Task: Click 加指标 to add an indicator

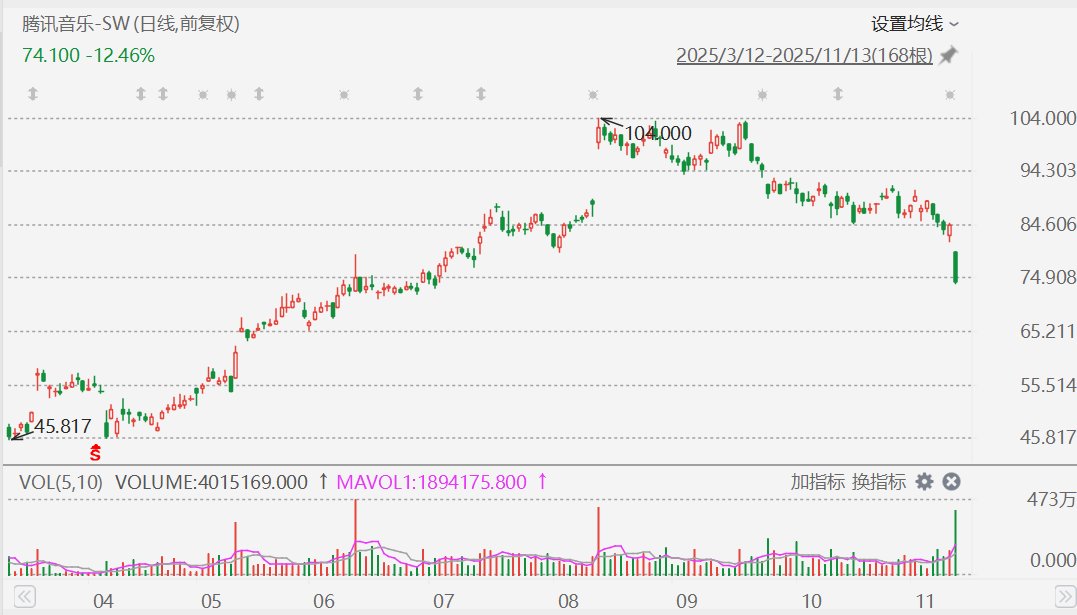Action: pos(817,482)
